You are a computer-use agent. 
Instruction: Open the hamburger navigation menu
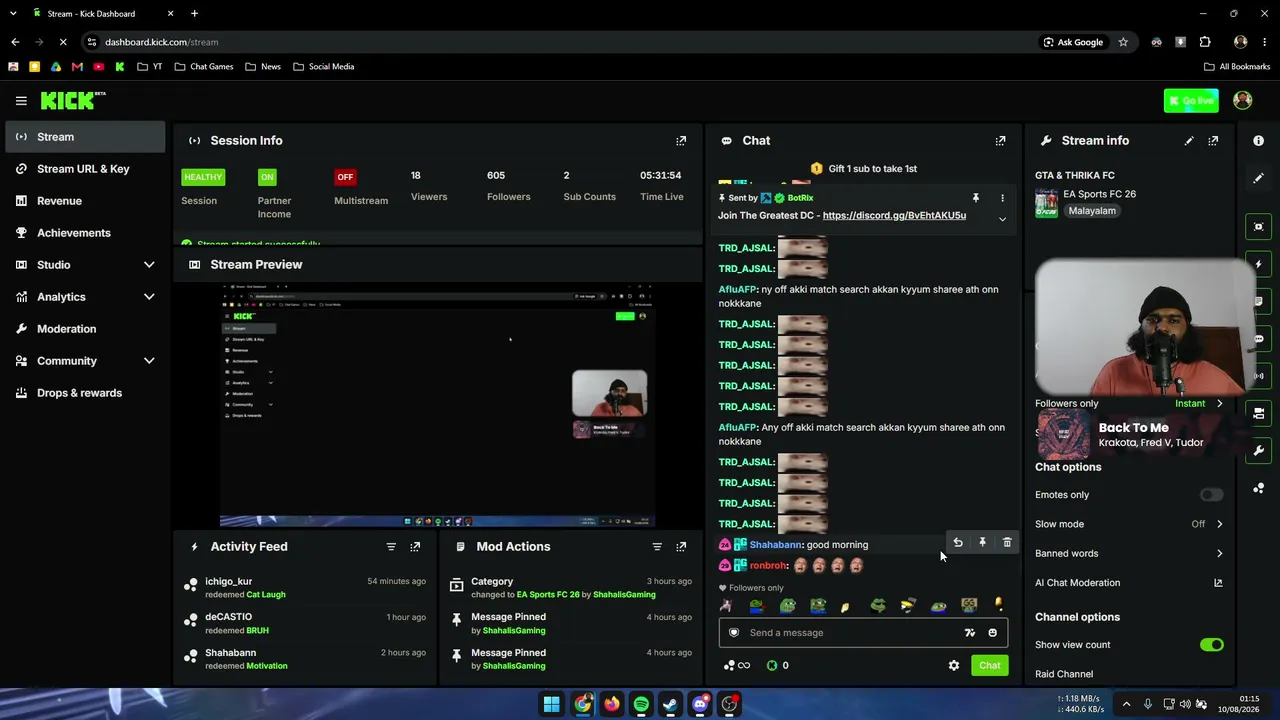tap(21, 101)
